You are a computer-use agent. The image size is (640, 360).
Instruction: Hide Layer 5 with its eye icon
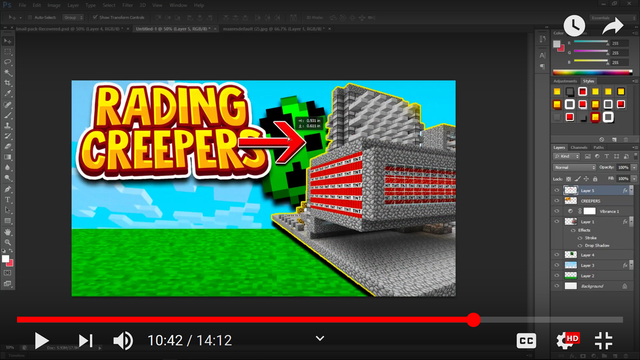coord(556,190)
